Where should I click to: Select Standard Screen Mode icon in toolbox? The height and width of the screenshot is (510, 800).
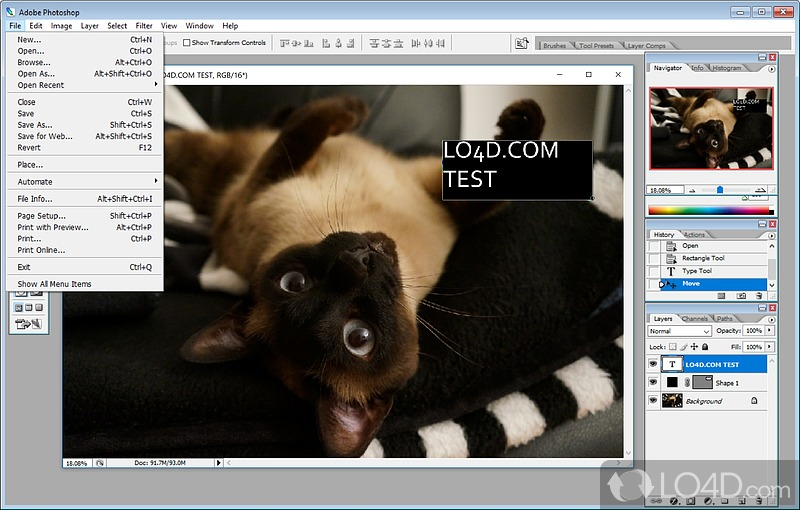pyautogui.click(x=16, y=307)
